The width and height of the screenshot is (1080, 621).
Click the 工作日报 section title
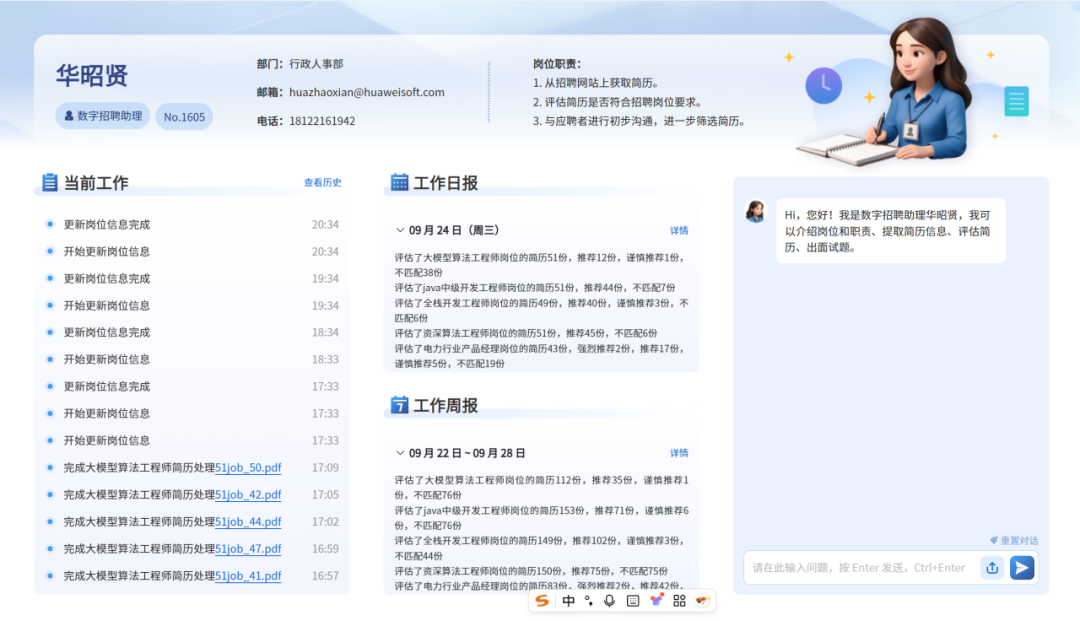(445, 182)
